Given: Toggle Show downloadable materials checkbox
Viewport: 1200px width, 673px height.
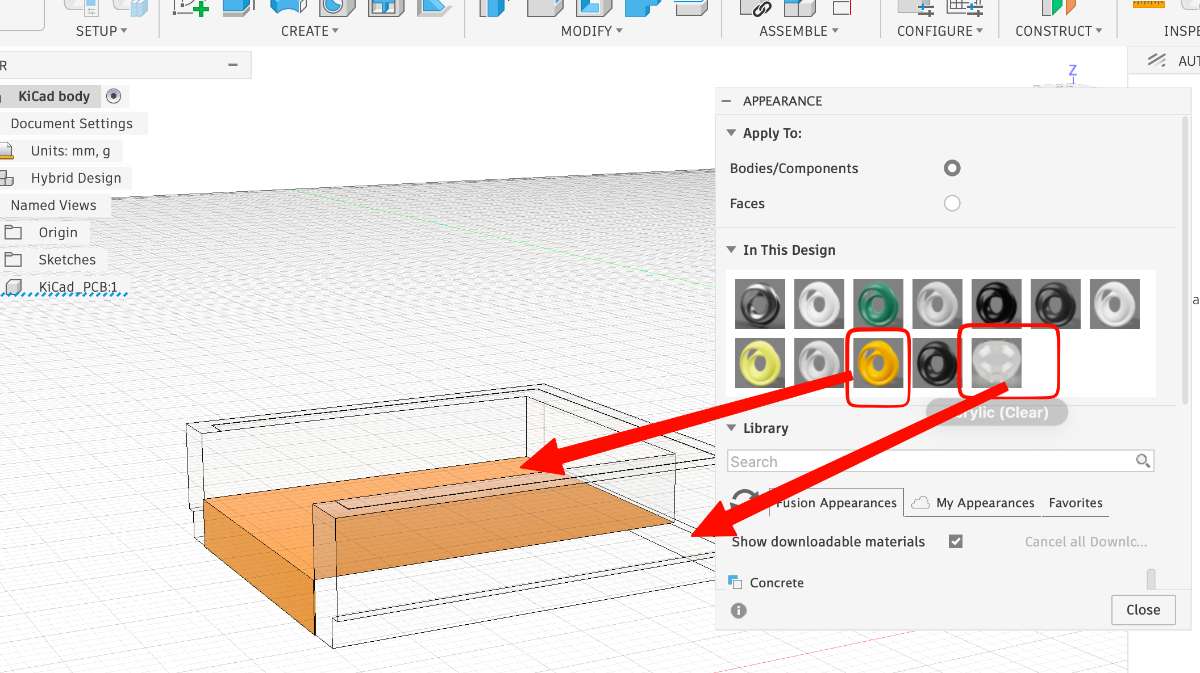Looking at the screenshot, I should tap(956, 541).
